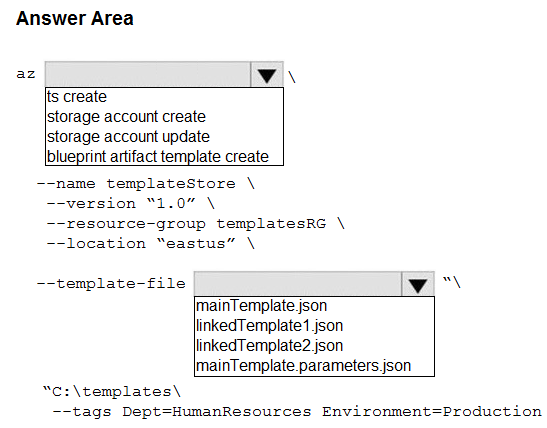
Task: Click the '--template-file' label text
Action: [111, 284]
